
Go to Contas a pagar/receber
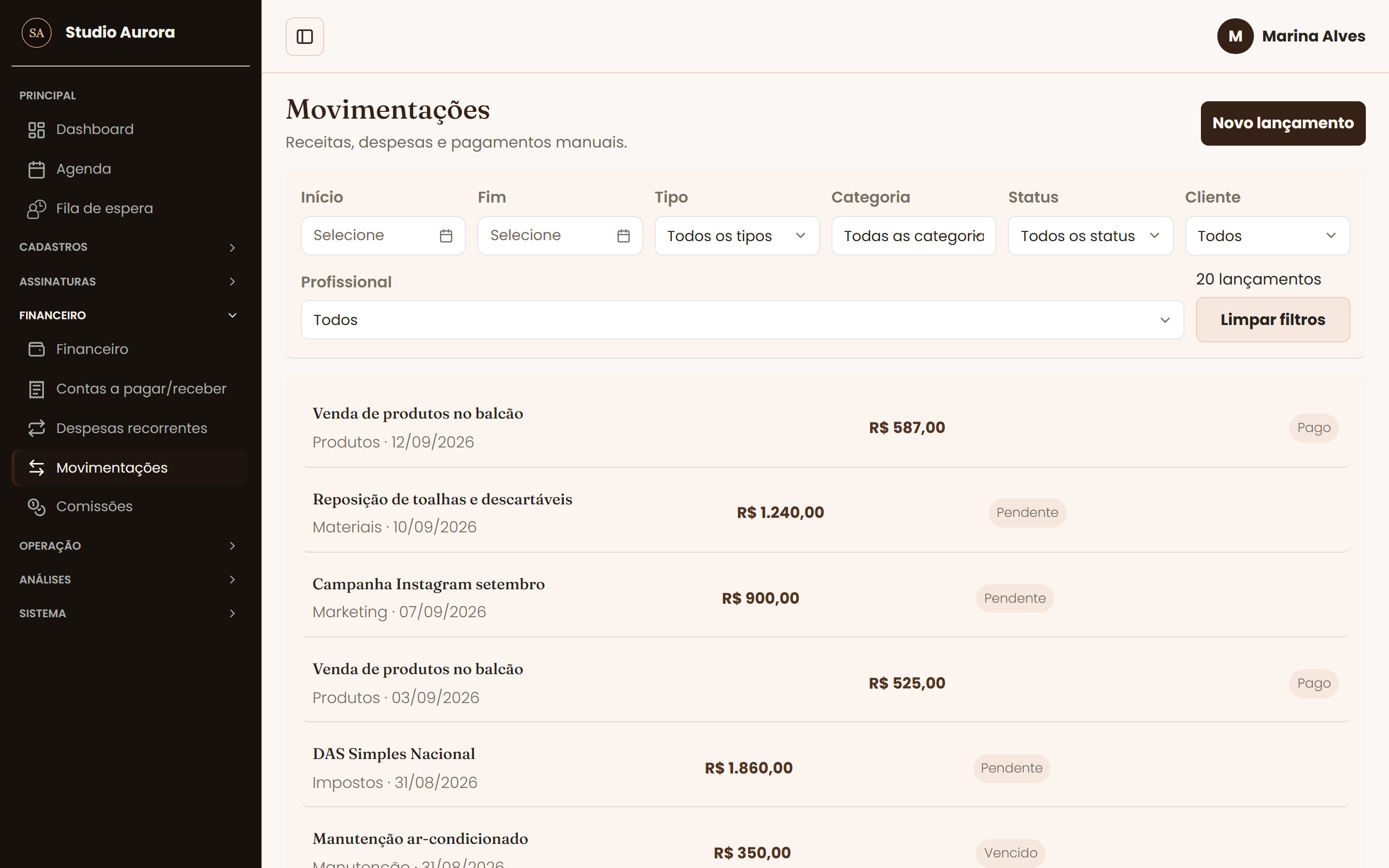coord(129,389)
